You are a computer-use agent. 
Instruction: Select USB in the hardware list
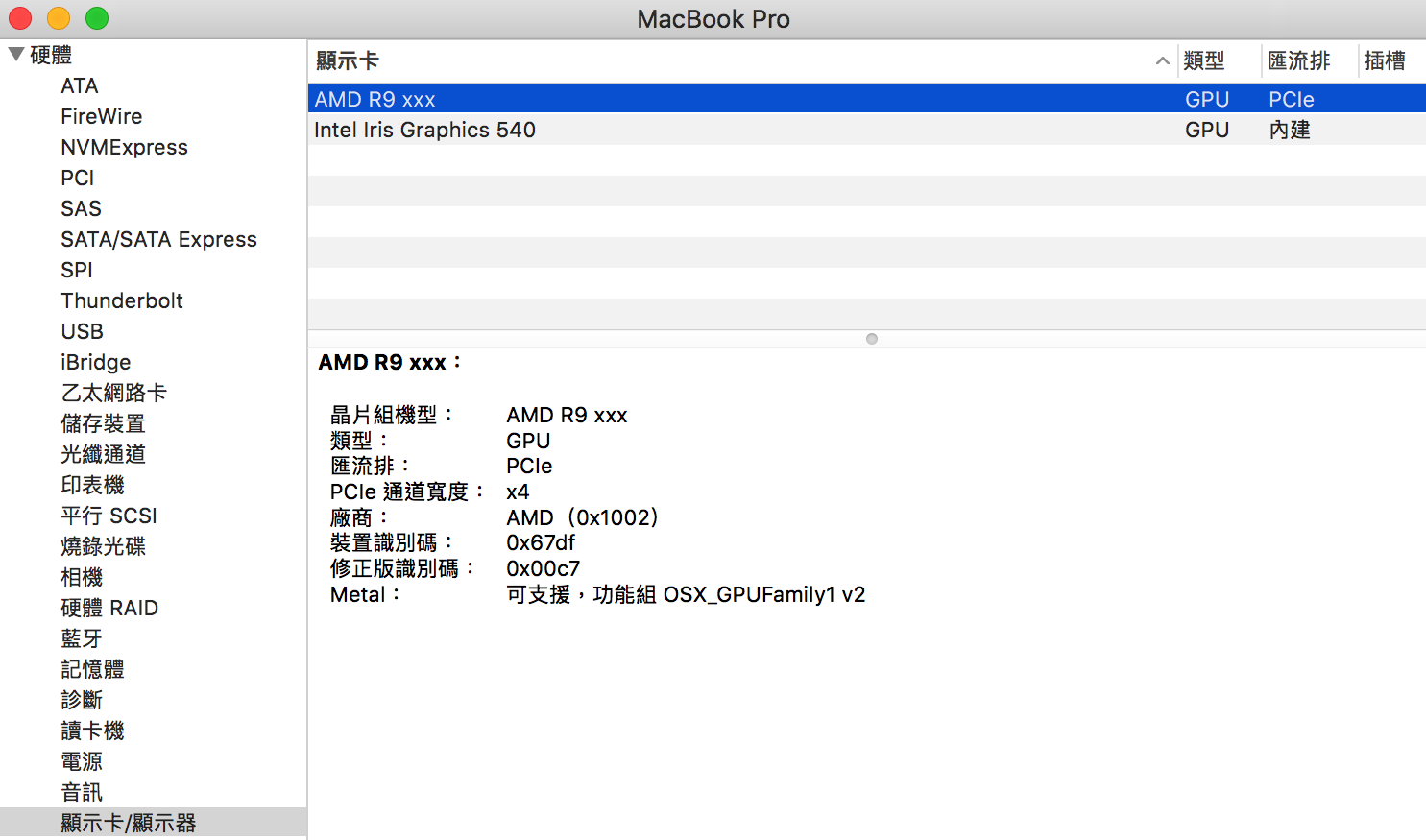(x=83, y=331)
